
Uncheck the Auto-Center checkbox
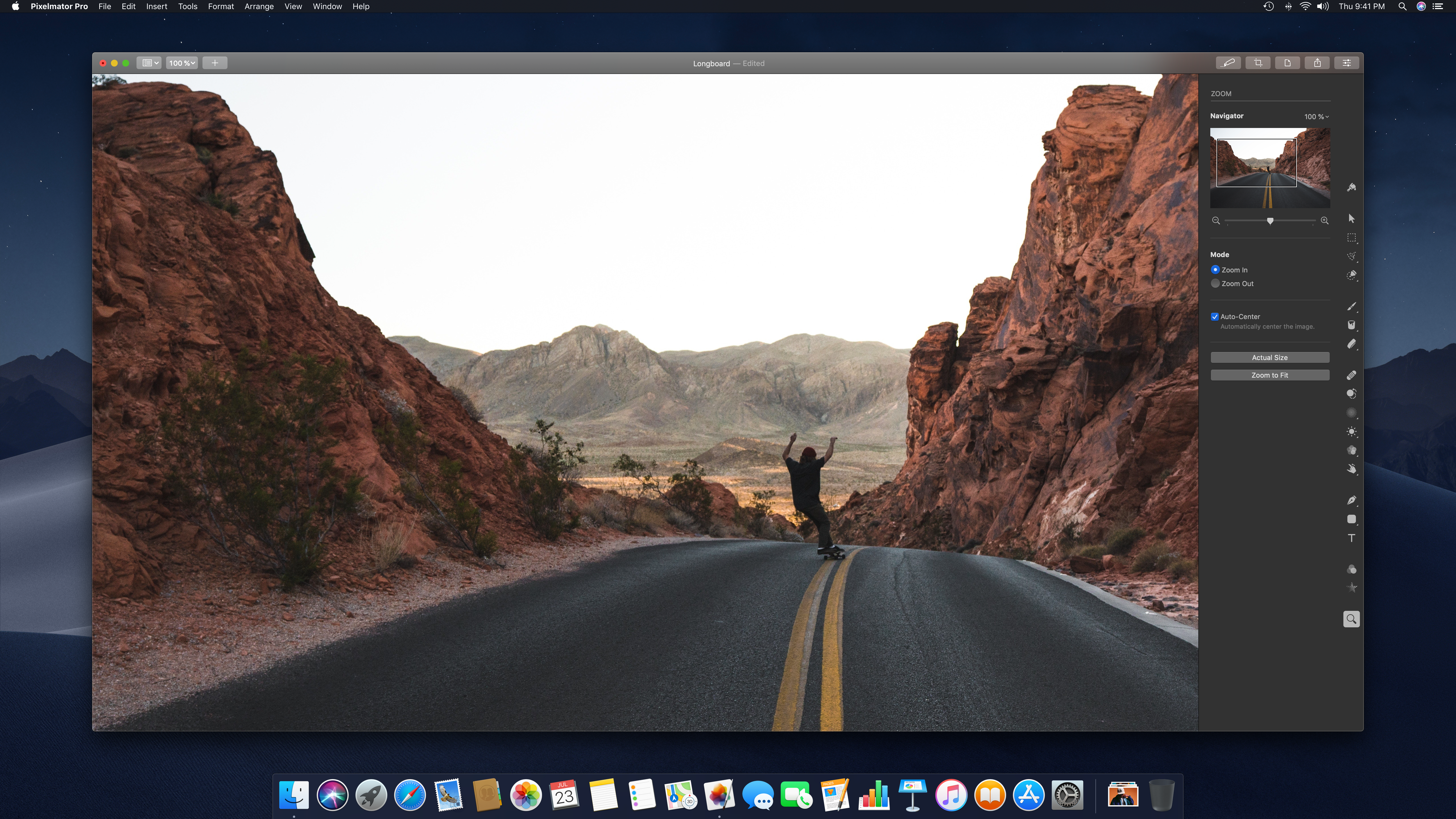[1215, 317]
